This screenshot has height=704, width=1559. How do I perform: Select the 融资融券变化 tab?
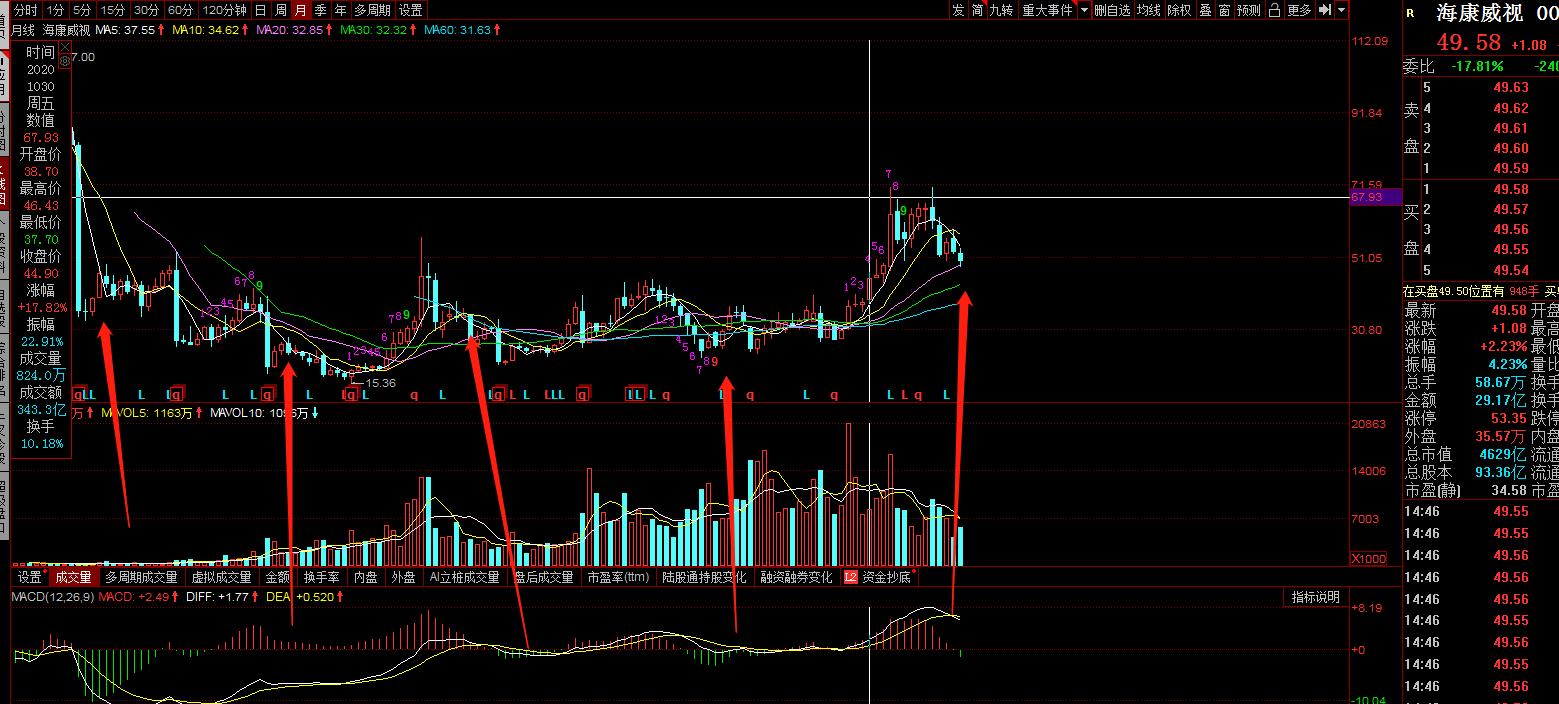click(x=796, y=577)
